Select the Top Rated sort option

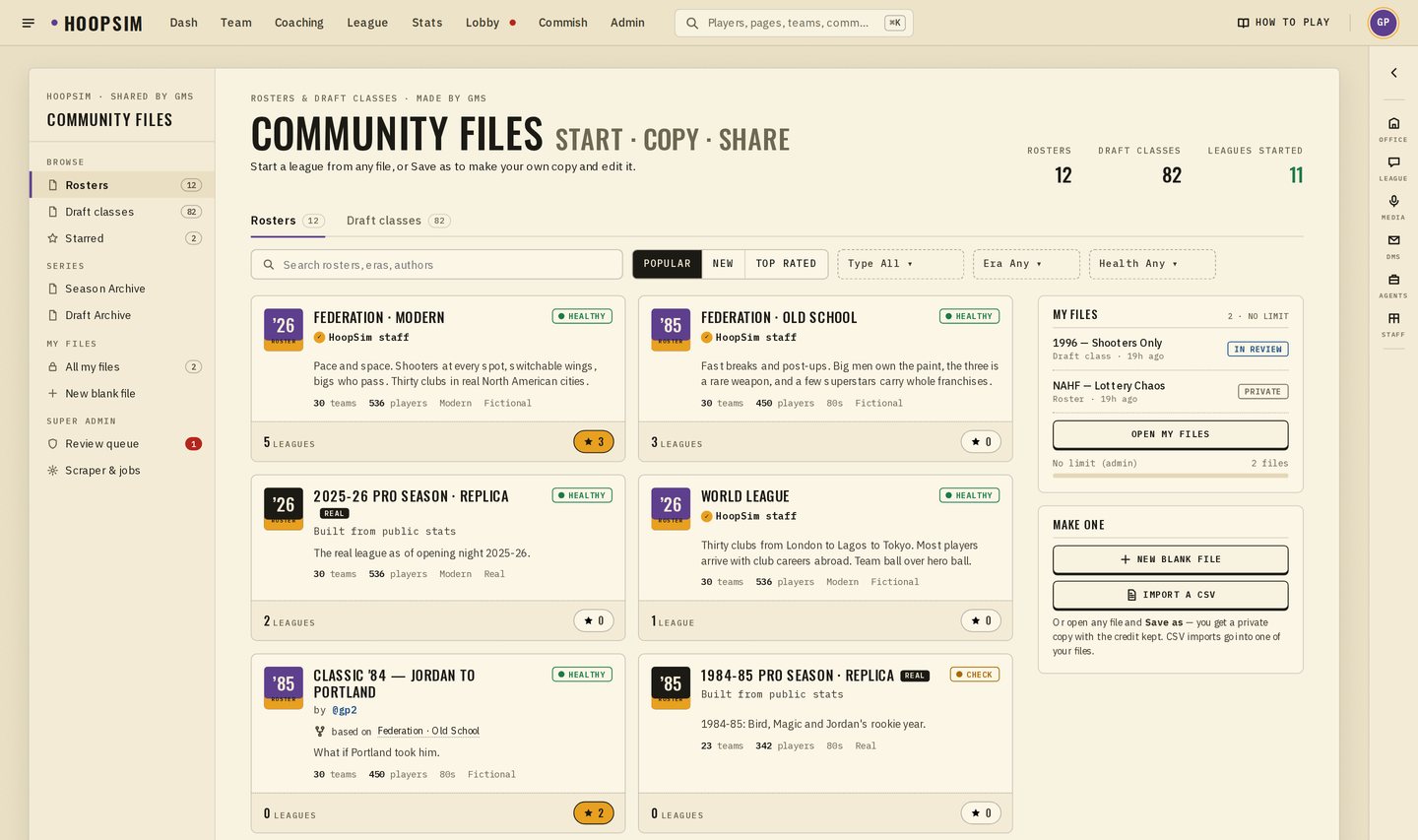pos(786,264)
